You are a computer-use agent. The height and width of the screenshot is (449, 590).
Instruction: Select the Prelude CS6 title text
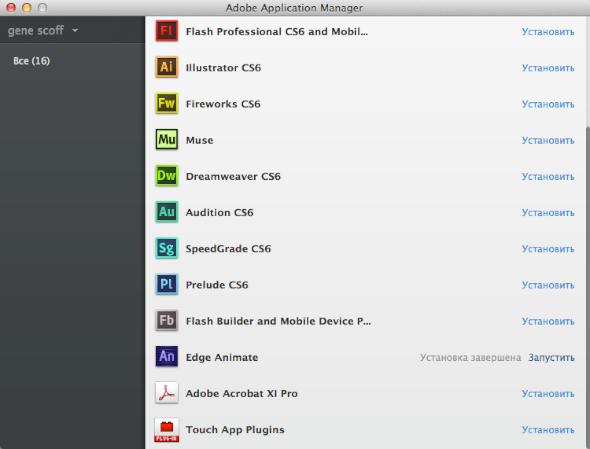217,285
